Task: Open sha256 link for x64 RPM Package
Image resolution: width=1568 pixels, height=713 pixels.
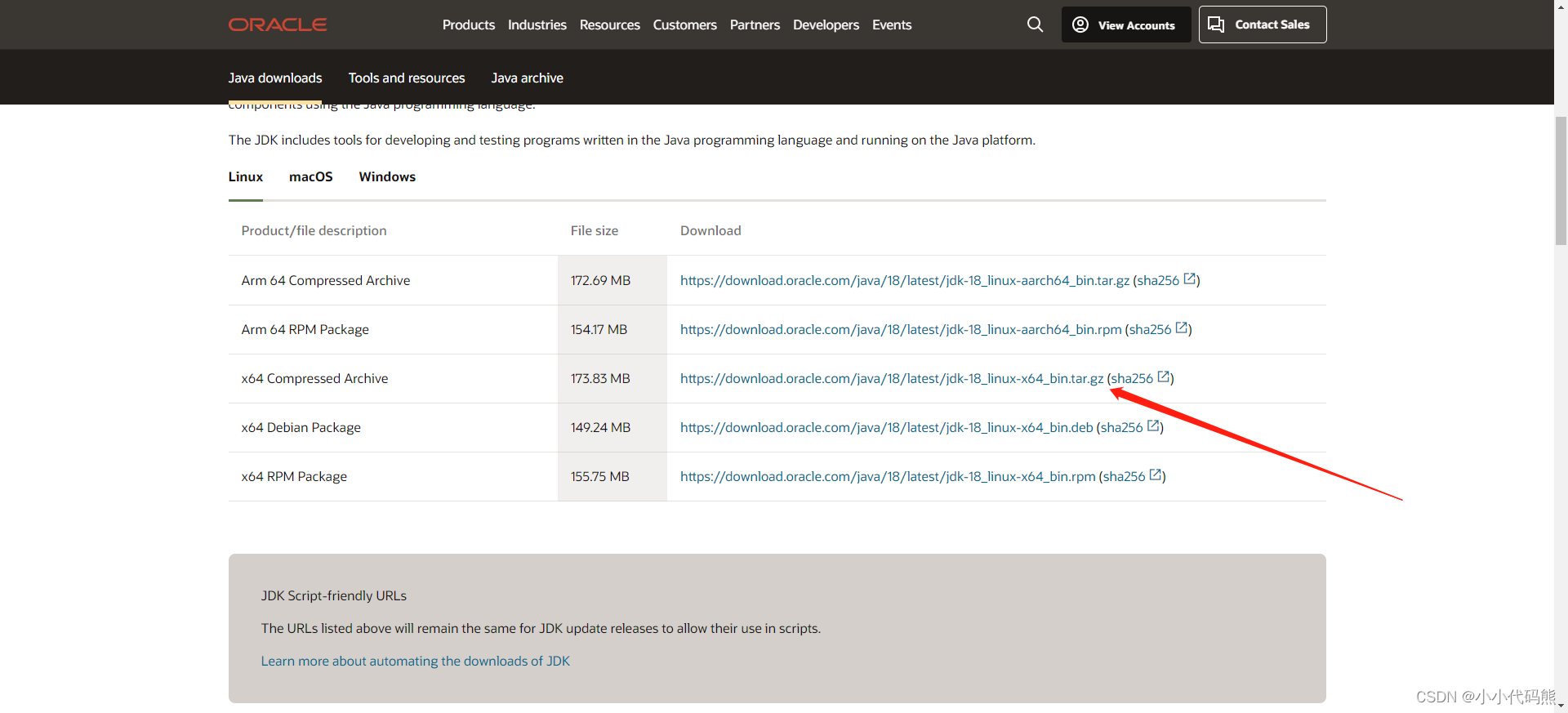Action: pyautogui.click(x=1124, y=476)
